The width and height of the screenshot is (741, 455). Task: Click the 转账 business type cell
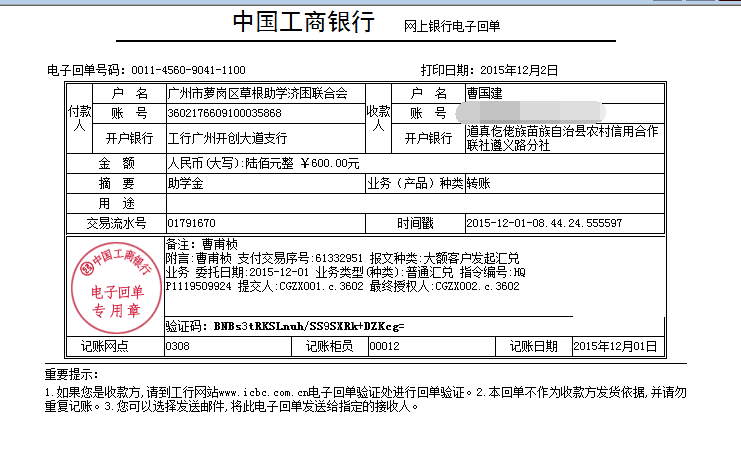click(x=565, y=183)
